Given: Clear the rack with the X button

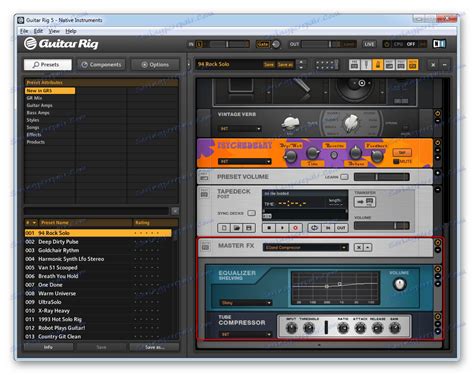Looking at the screenshot, I should 433,65.
